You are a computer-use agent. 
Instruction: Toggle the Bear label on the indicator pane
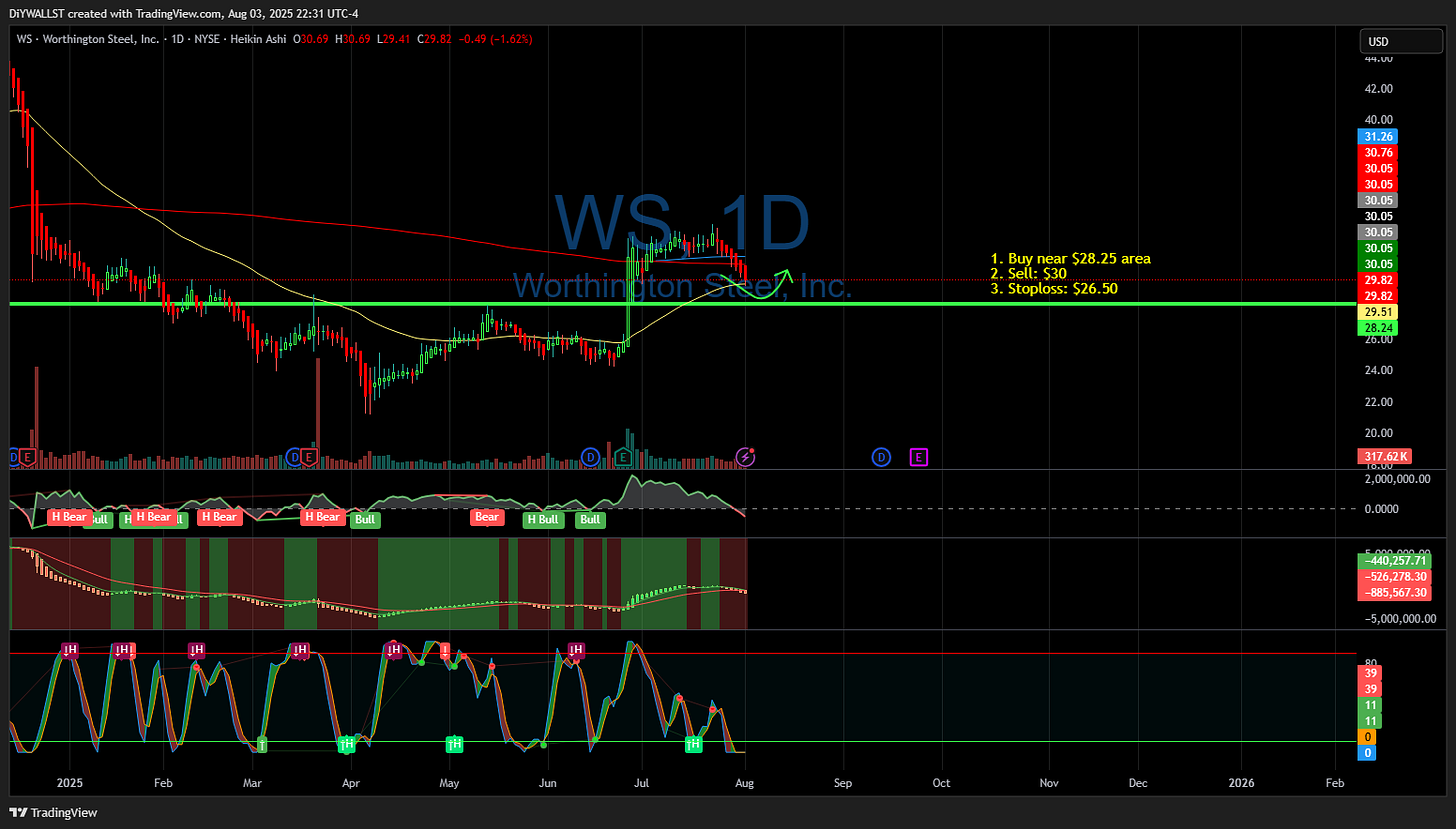pos(486,517)
